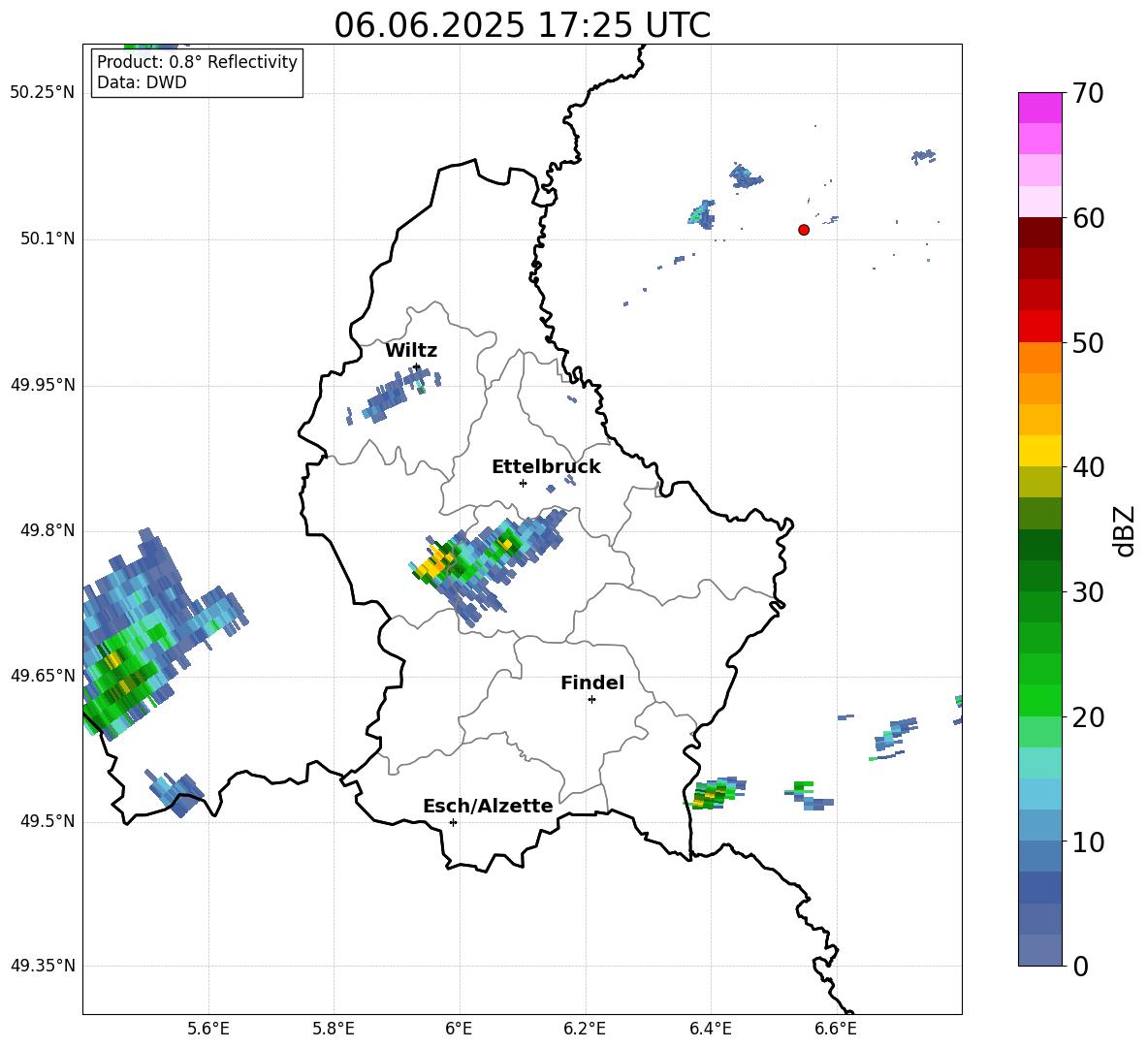Click the latitude label 50.1°N
This screenshot has width=1148, height=1048.
48,238
